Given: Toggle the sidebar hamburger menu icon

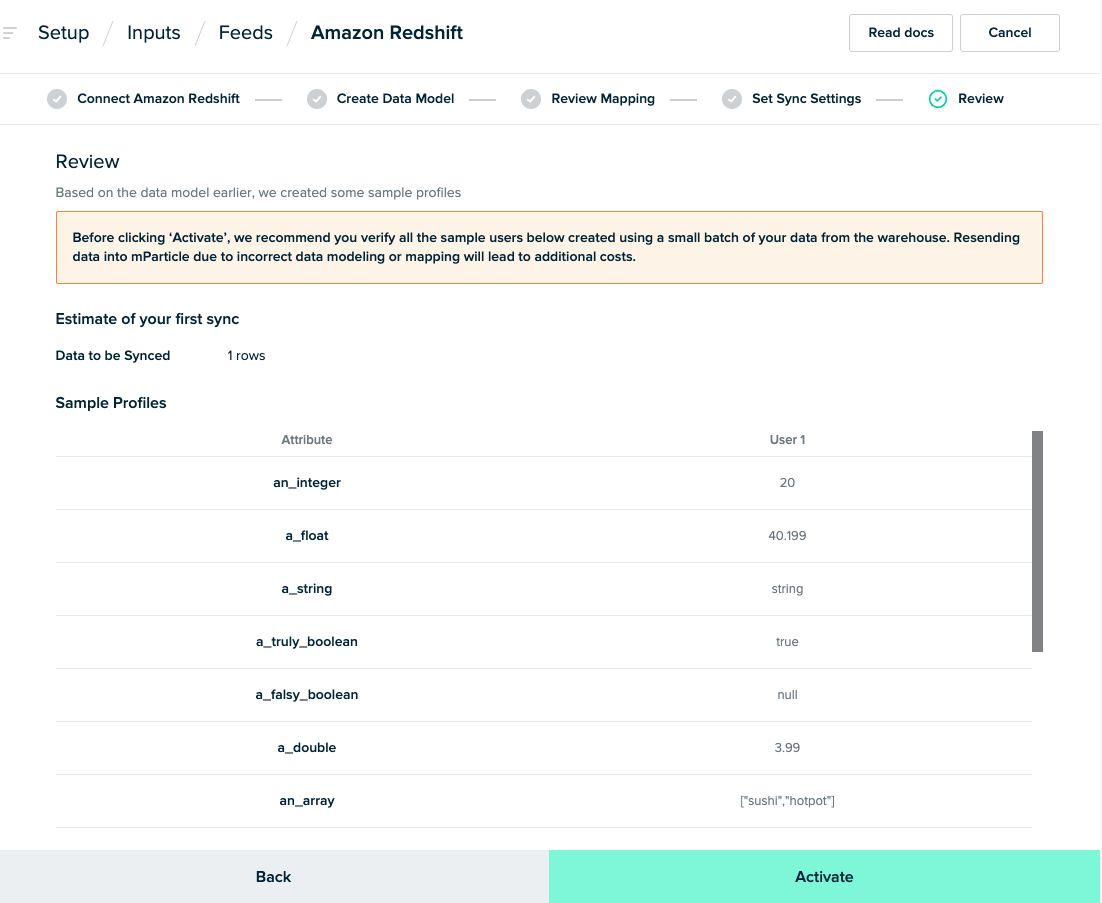Looking at the screenshot, I should pyautogui.click(x=9, y=32).
